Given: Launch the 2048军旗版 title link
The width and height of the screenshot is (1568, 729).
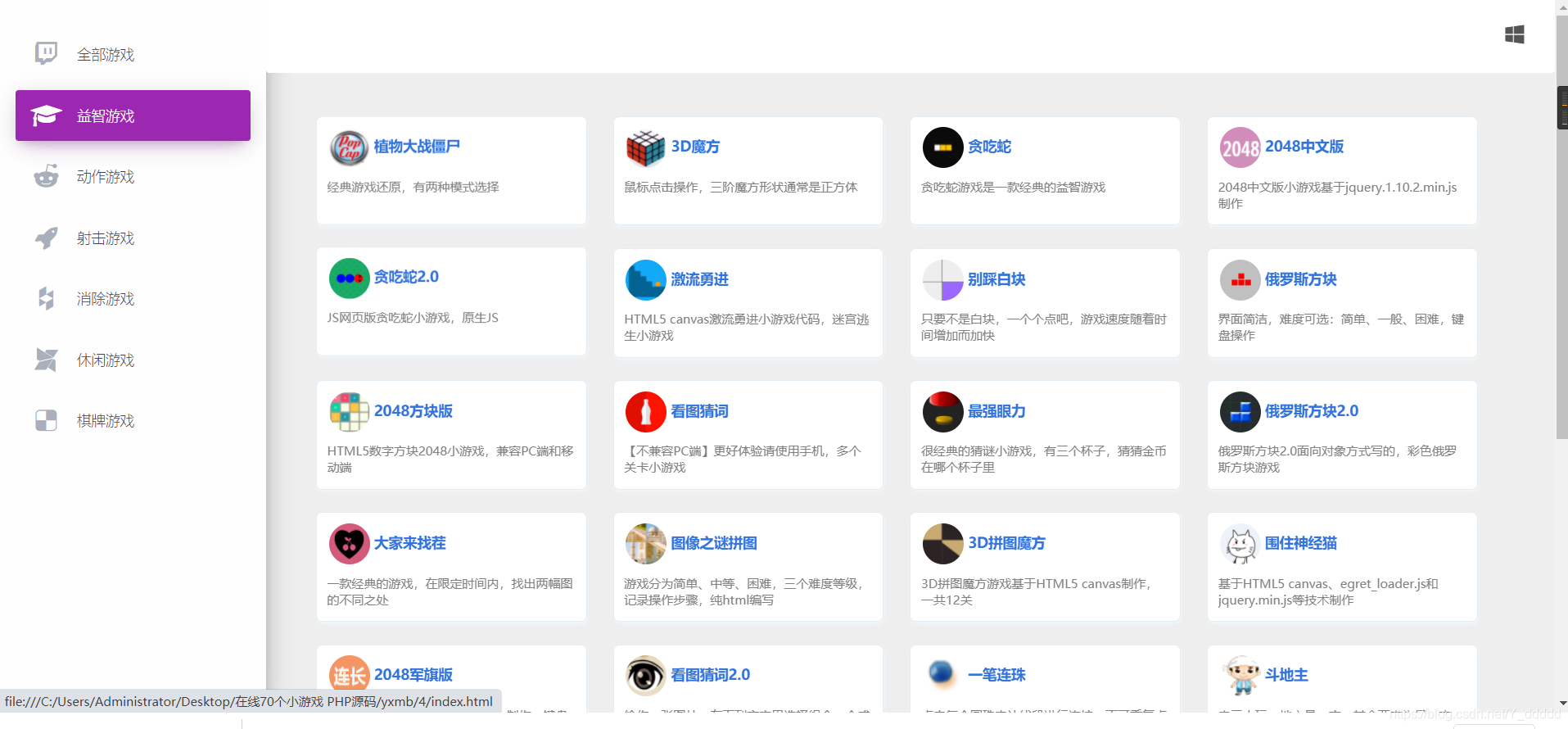Looking at the screenshot, I should (413, 675).
